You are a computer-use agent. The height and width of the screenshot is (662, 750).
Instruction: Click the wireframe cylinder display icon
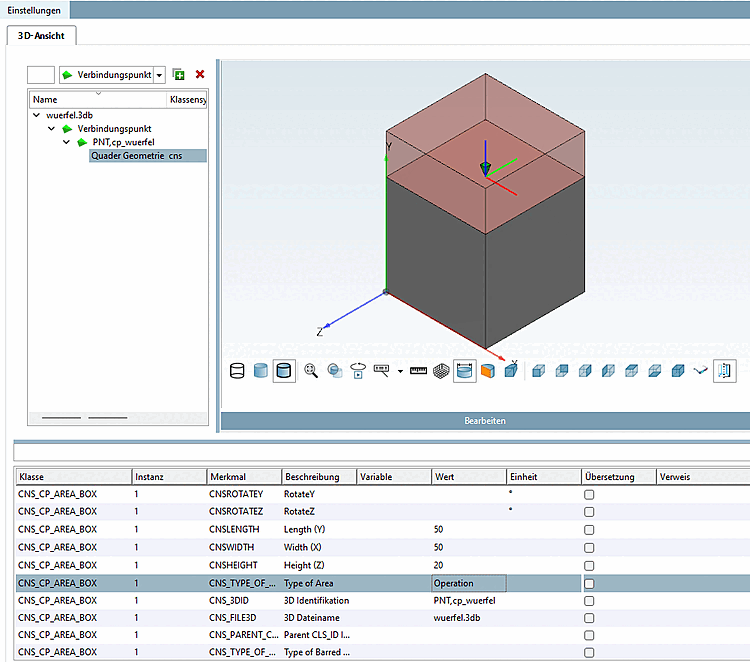click(237, 371)
